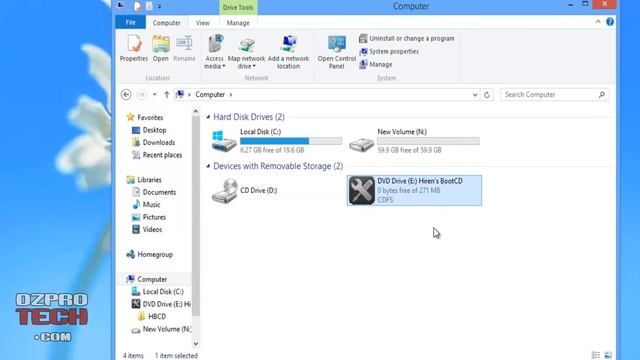Viewport: 640px width, 360px height.
Task: Click Local Disk (C:) usage bar
Action: [291, 141]
